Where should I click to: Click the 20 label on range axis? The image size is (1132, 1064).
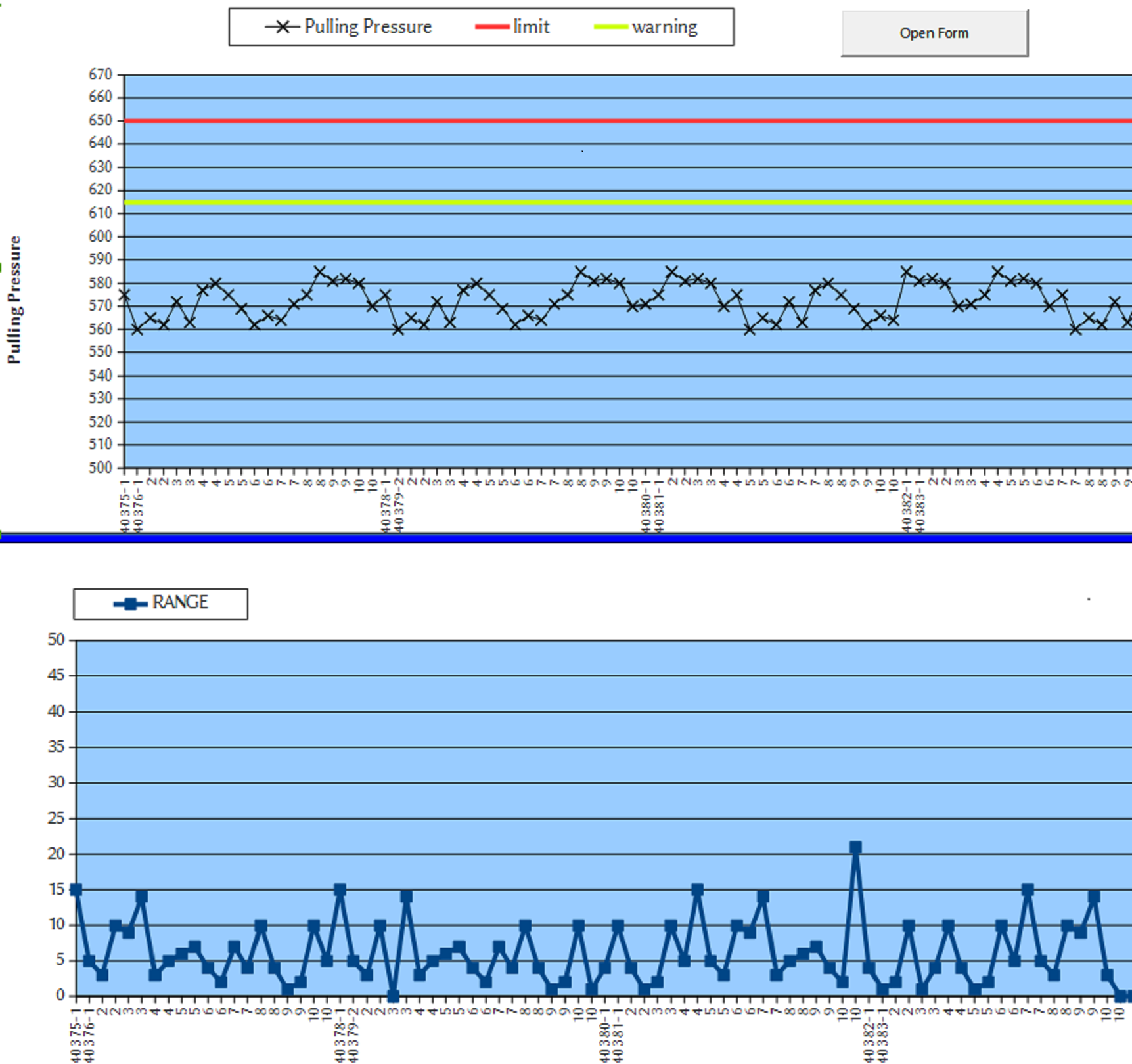coord(57,854)
